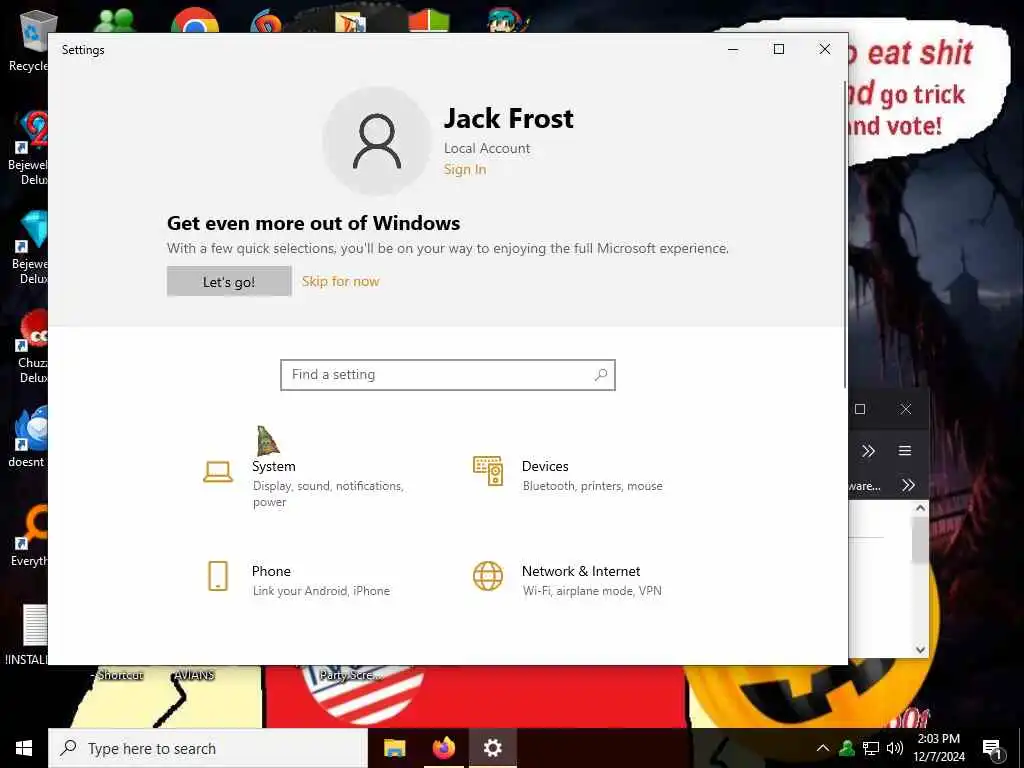Maximize the Settings window
Viewport: 1024px width, 768px height.
coord(778,50)
